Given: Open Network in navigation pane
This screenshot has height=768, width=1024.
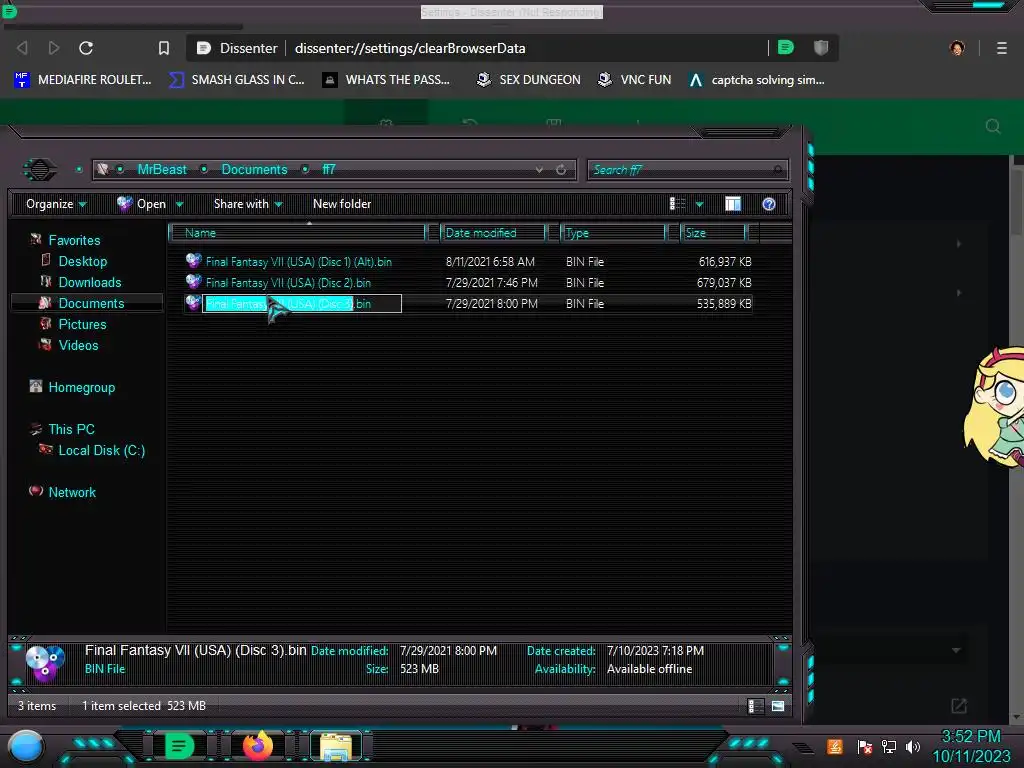Looking at the screenshot, I should [x=72, y=492].
